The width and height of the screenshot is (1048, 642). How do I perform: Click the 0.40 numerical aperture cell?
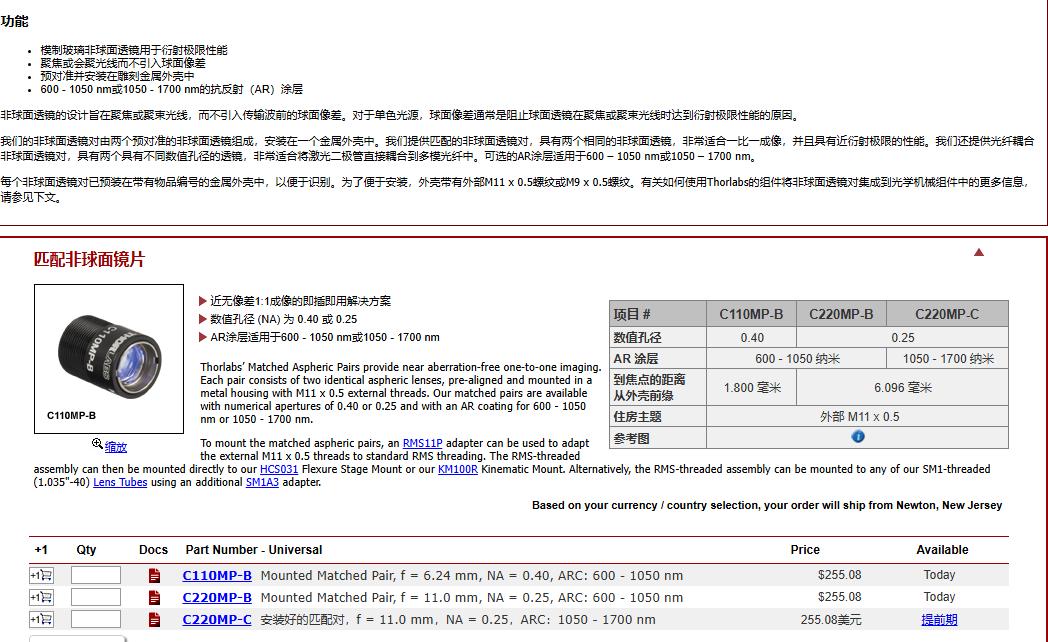(x=752, y=337)
